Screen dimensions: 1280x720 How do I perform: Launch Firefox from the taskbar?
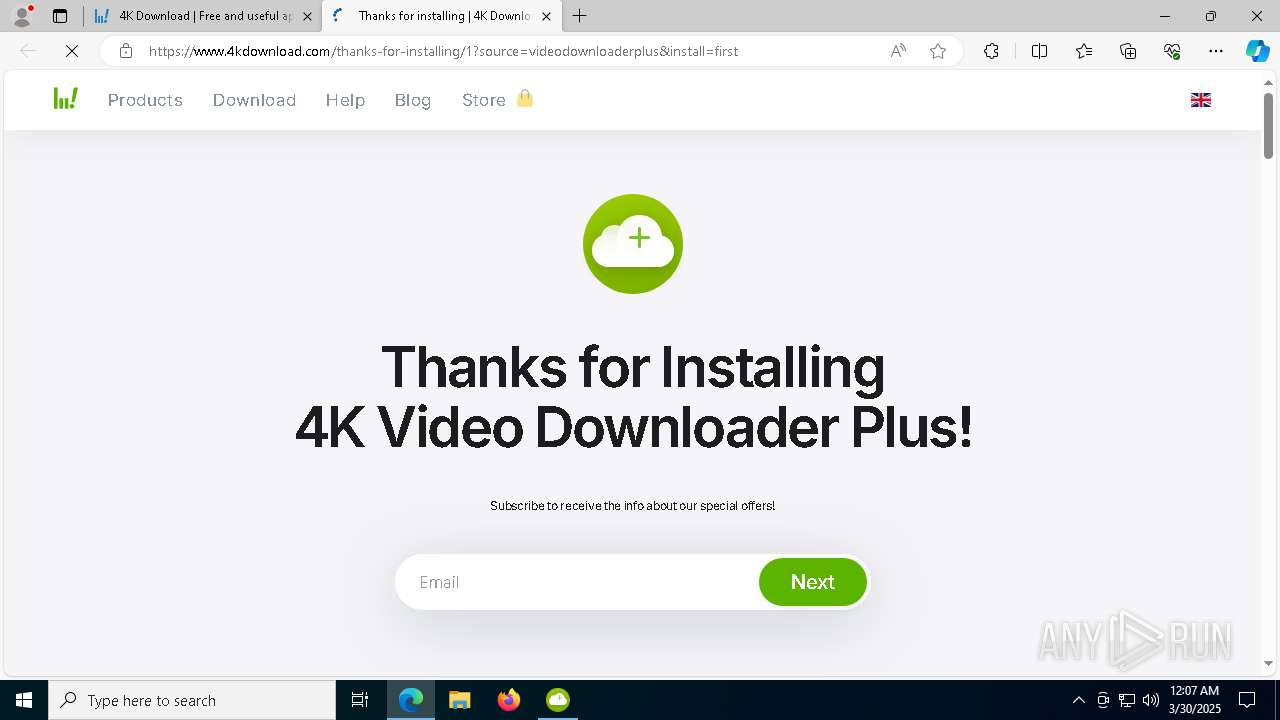[x=509, y=700]
